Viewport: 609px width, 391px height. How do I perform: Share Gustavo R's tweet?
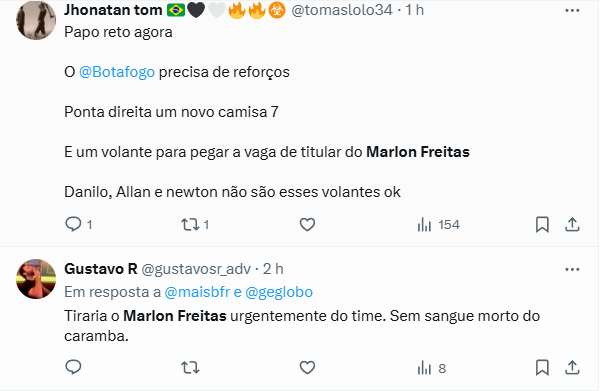[x=572, y=367]
